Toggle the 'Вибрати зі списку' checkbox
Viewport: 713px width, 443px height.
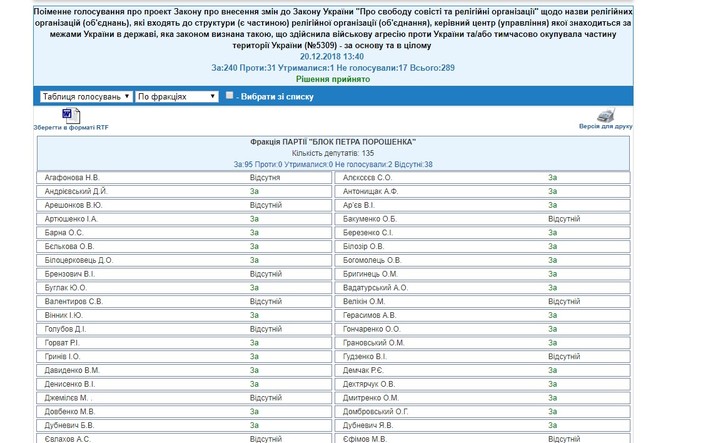pyautogui.click(x=229, y=96)
